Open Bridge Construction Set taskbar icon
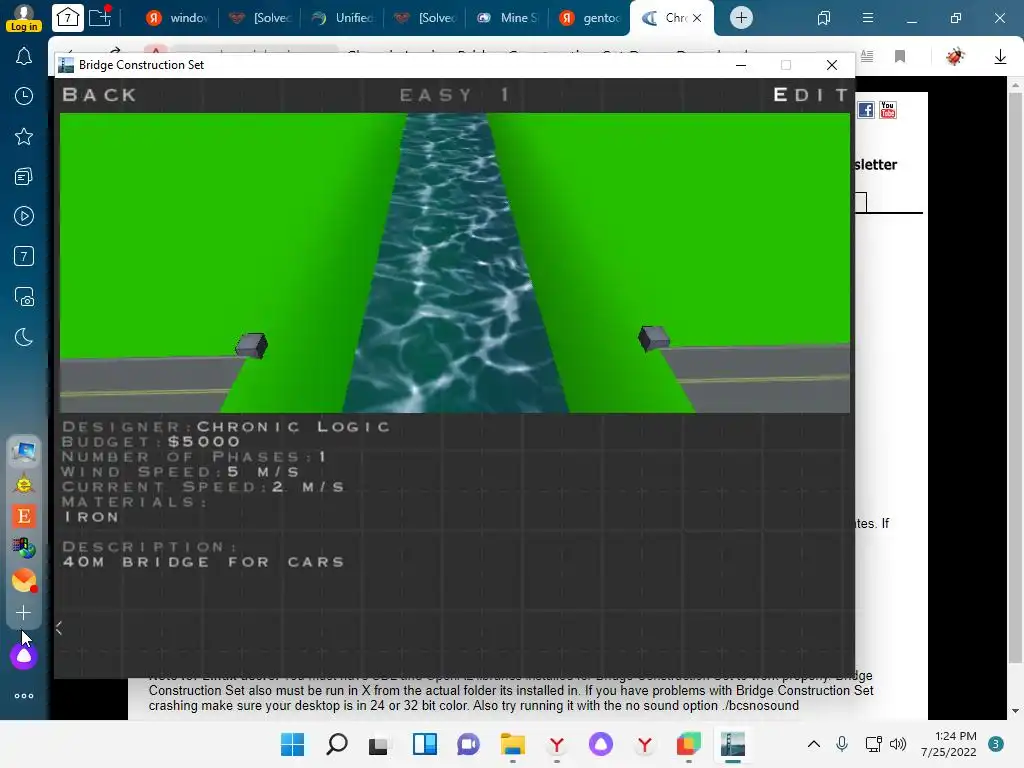1024x768 pixels. click(x=733, y=744)
